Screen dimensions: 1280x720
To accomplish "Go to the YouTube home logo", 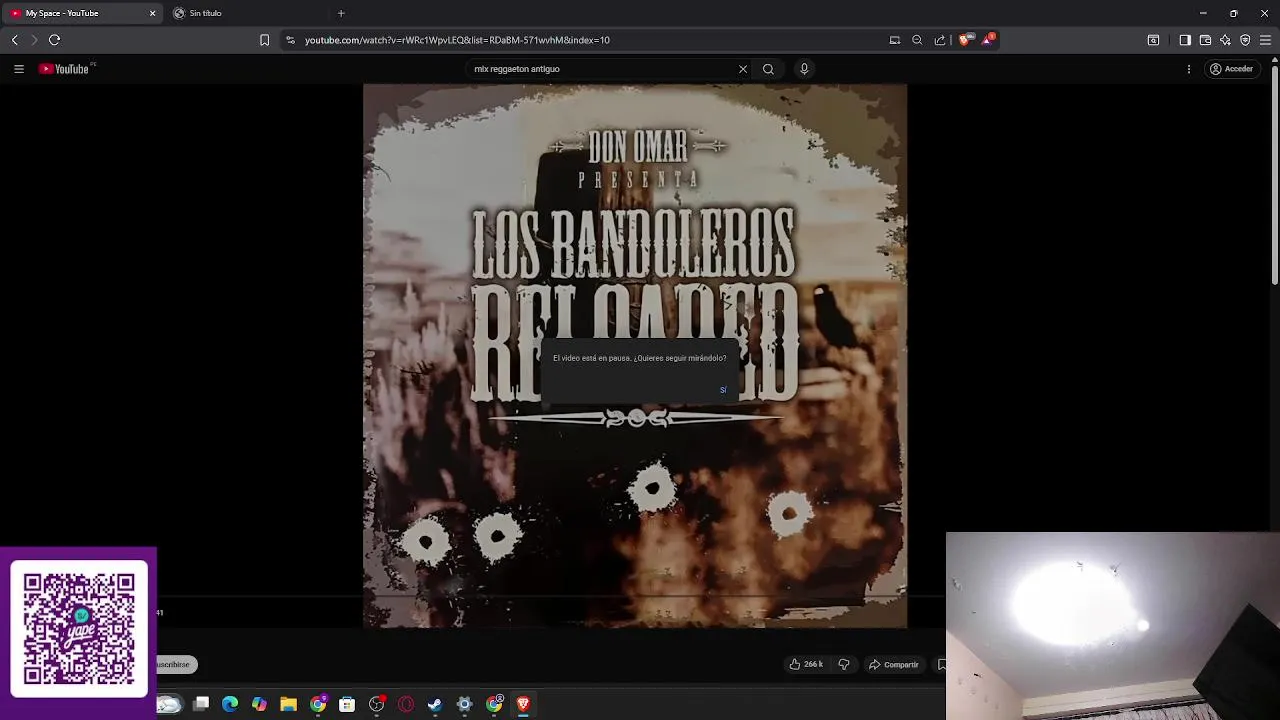I will [x=66, y=69].
